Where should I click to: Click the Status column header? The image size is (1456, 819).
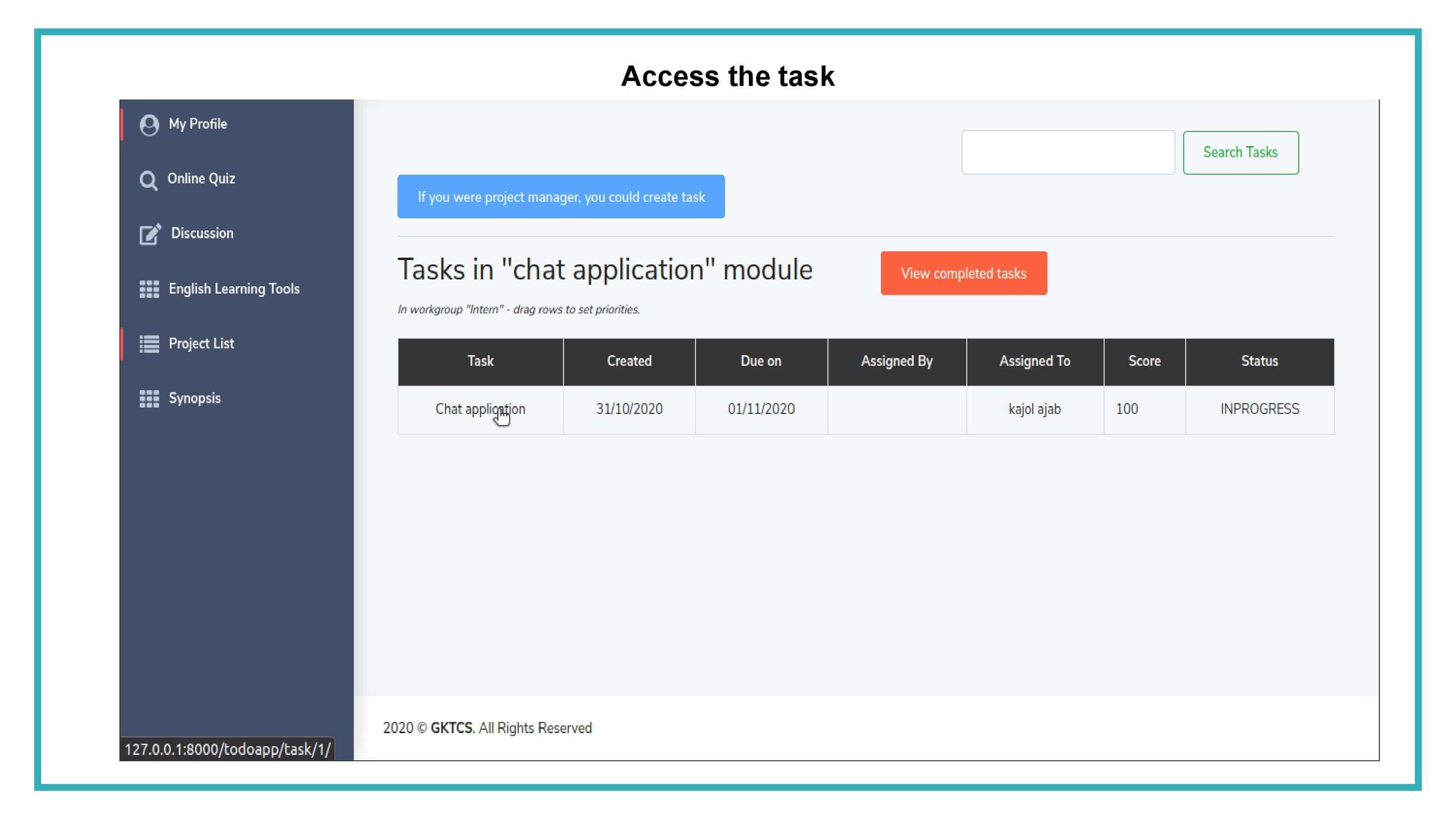coord(1260,362)
